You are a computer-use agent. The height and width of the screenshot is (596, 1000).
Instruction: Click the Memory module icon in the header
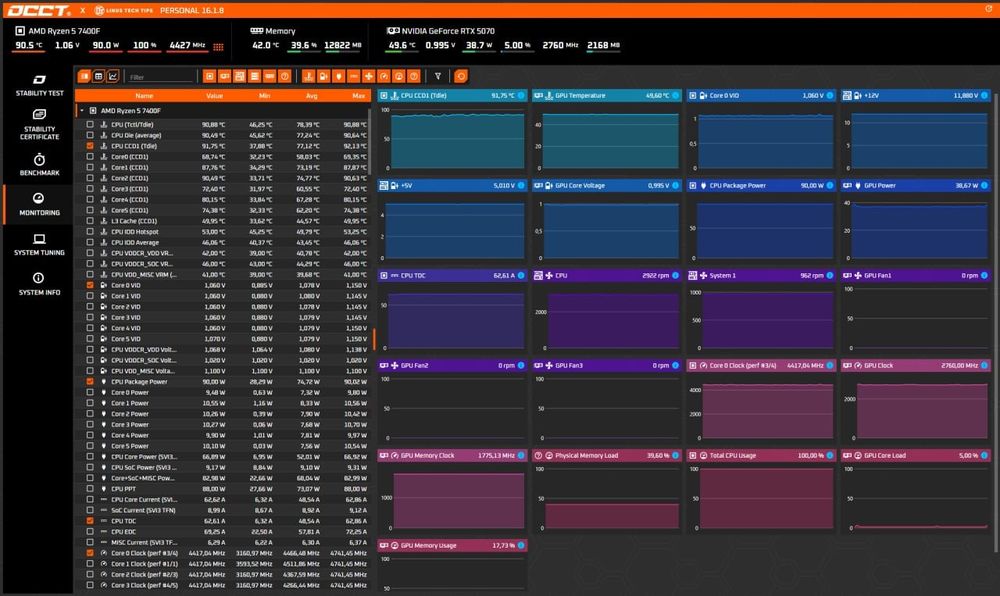tap(256, 31)
